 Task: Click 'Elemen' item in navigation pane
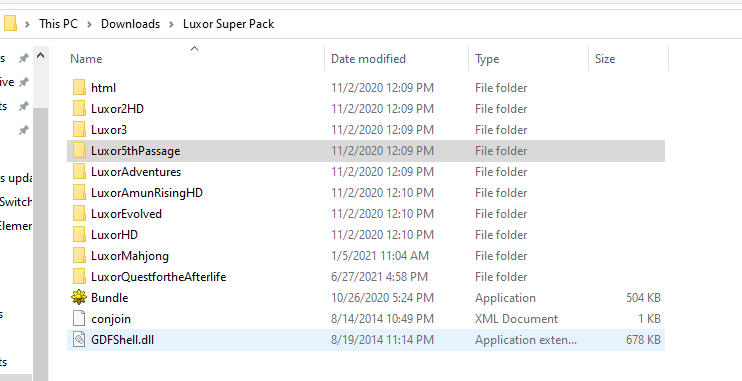(16, 226)
